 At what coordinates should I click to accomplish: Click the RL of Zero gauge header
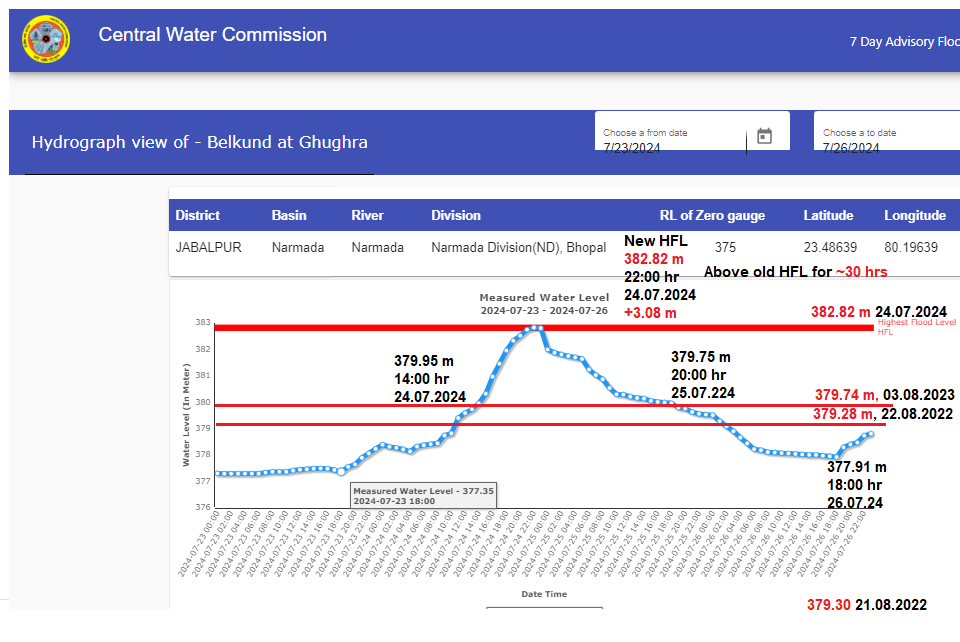coord(712,215)
